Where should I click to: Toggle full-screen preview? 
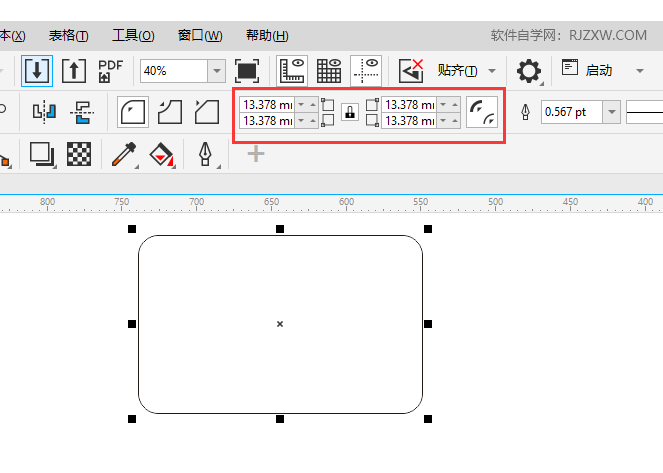click(x=246, y=71)
